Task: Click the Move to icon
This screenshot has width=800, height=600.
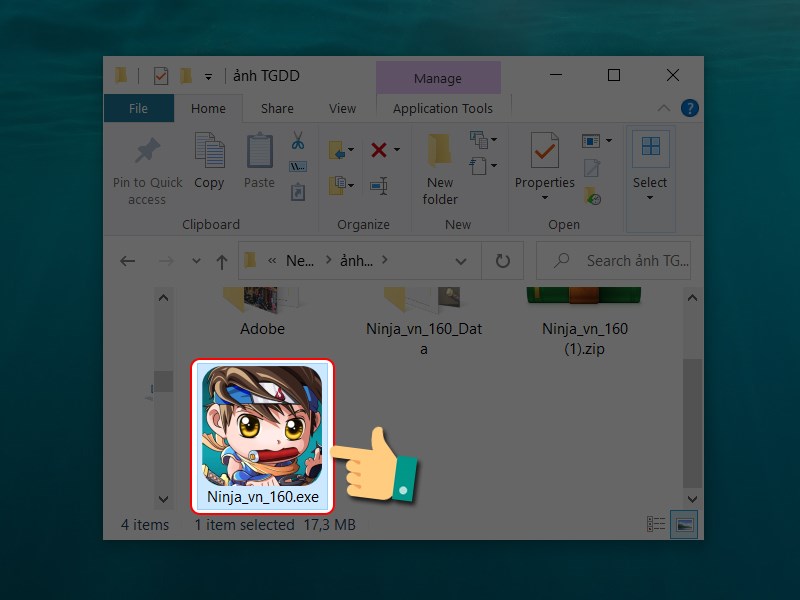Action: click(336, 149)
